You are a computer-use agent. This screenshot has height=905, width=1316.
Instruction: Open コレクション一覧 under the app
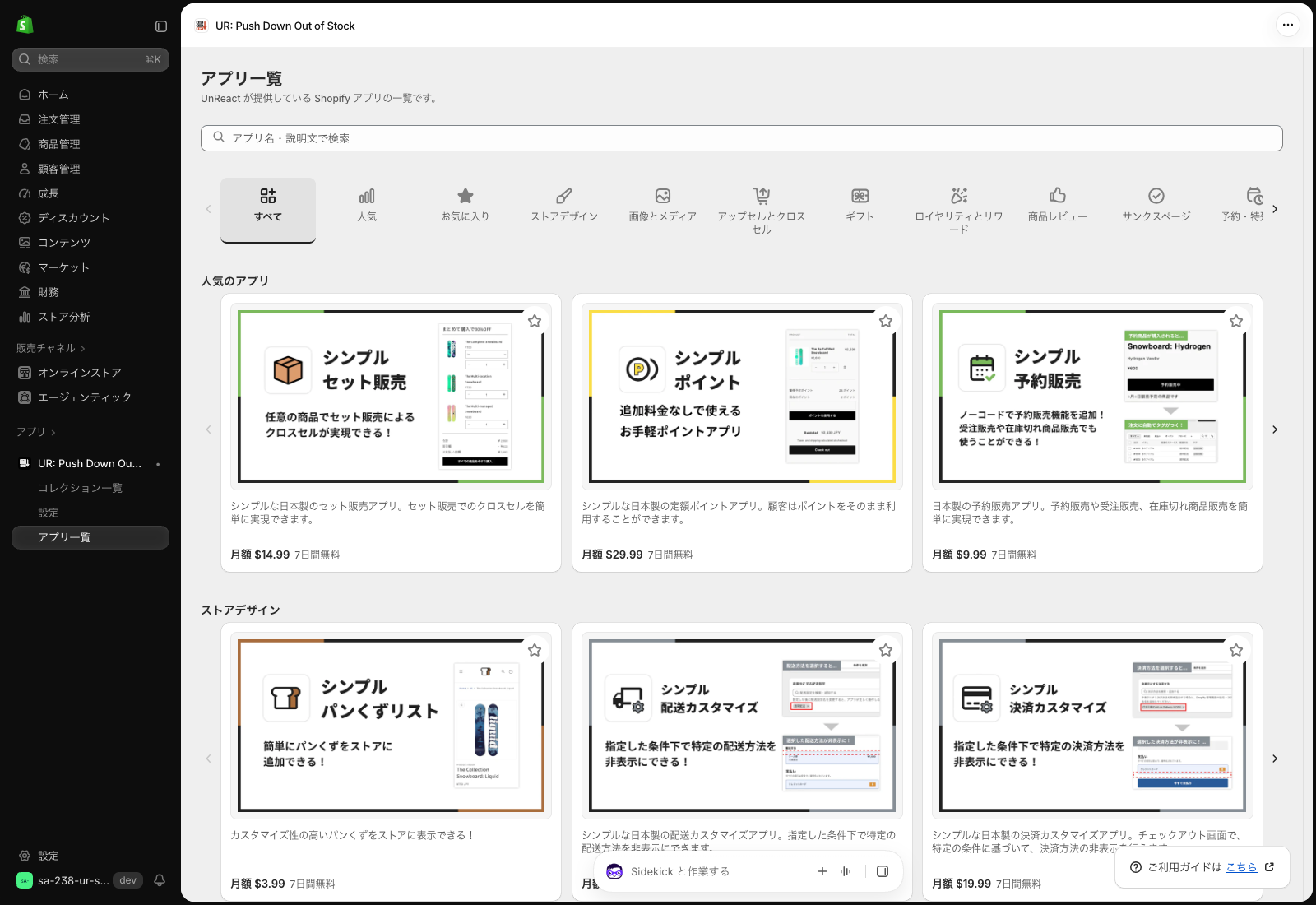[90, 488]
